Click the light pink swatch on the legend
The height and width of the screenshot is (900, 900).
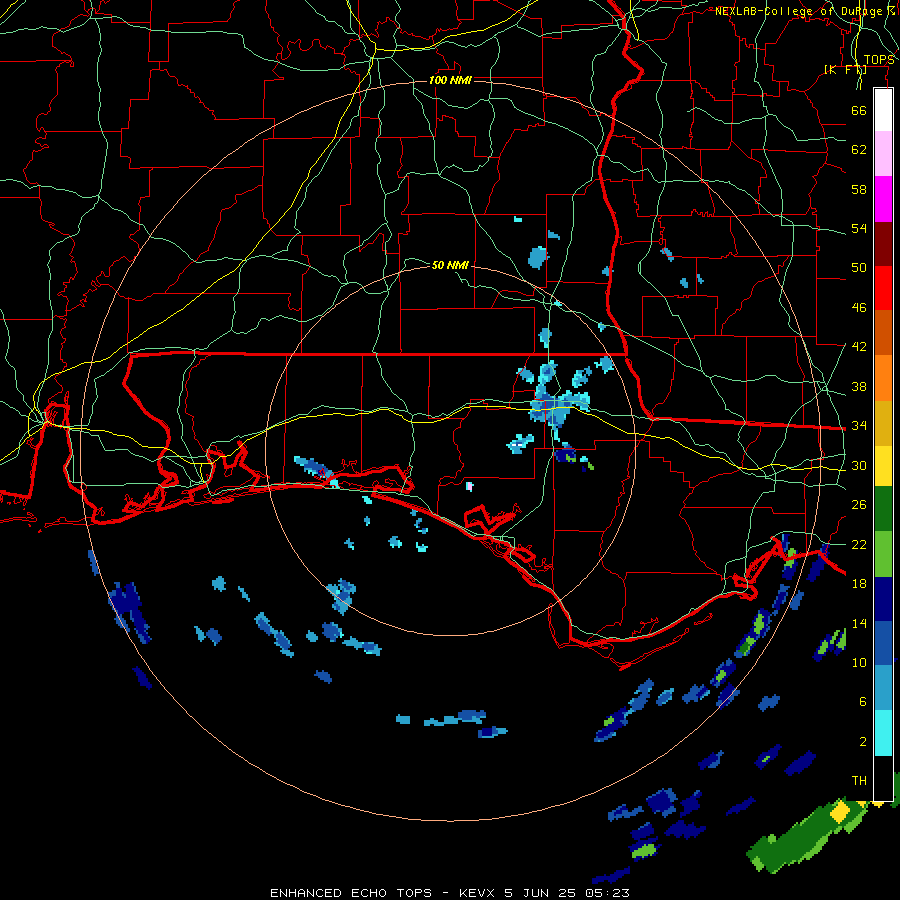883,154
